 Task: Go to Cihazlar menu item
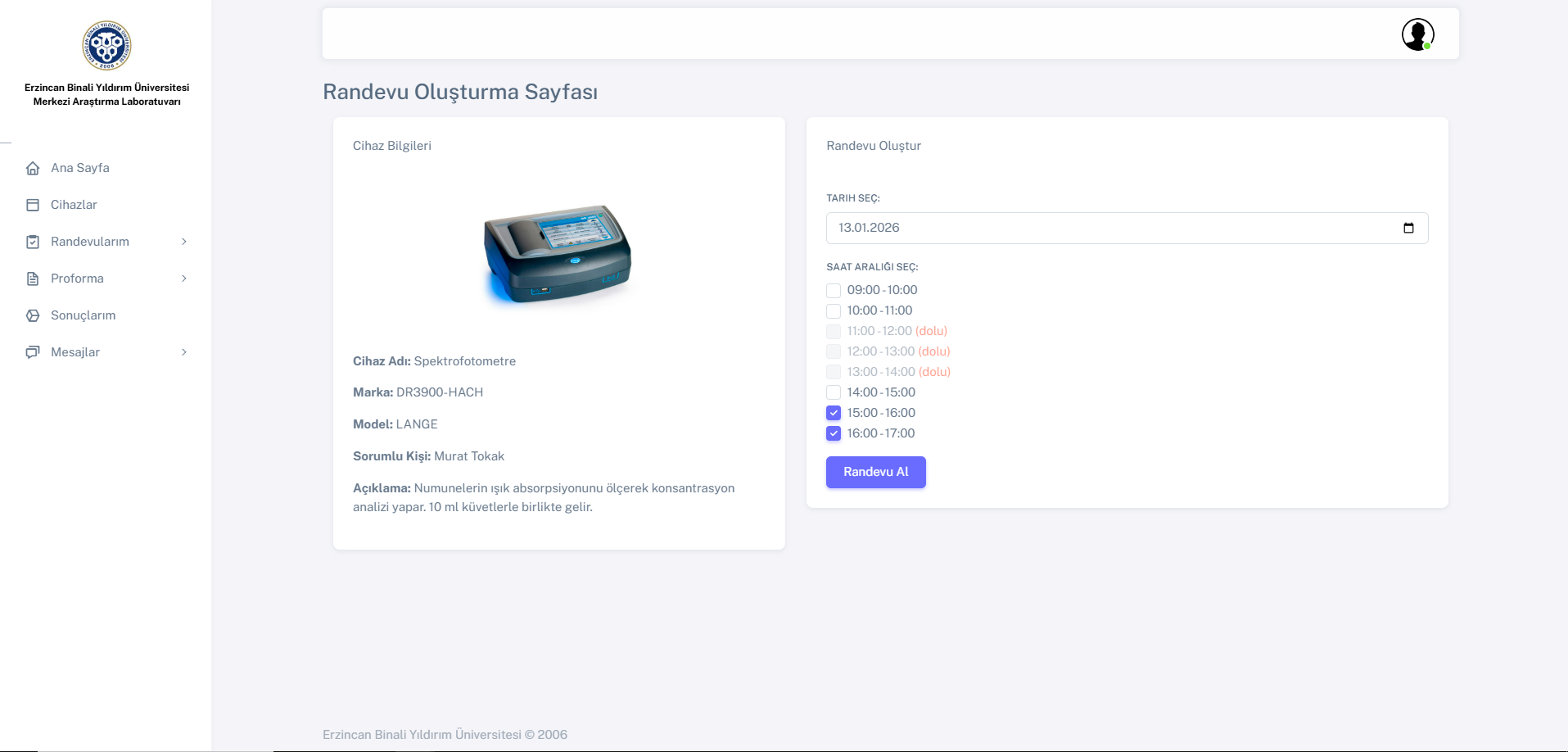(x=74, y=205)
